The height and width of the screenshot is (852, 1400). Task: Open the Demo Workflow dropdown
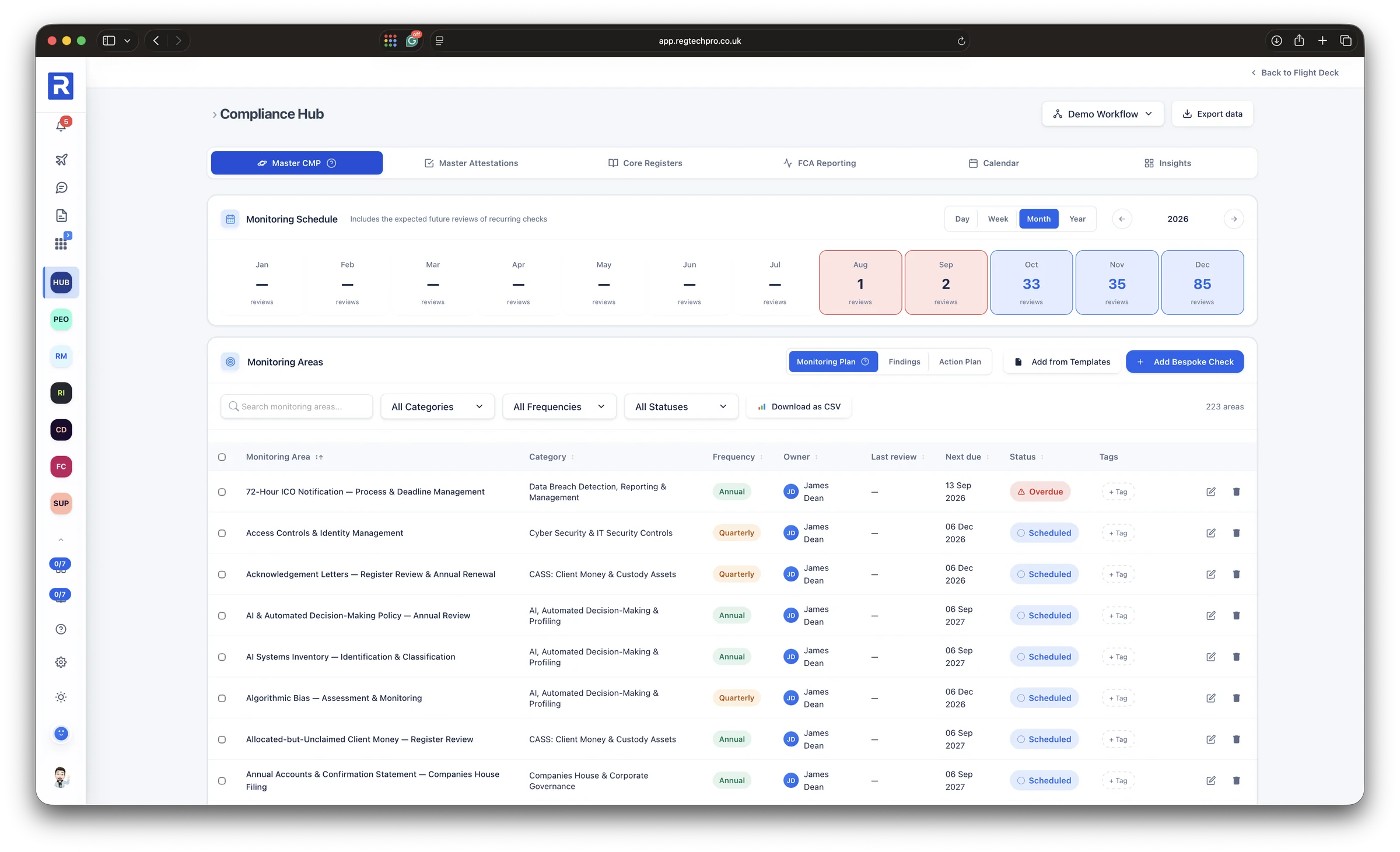(x=1102, y=114)
